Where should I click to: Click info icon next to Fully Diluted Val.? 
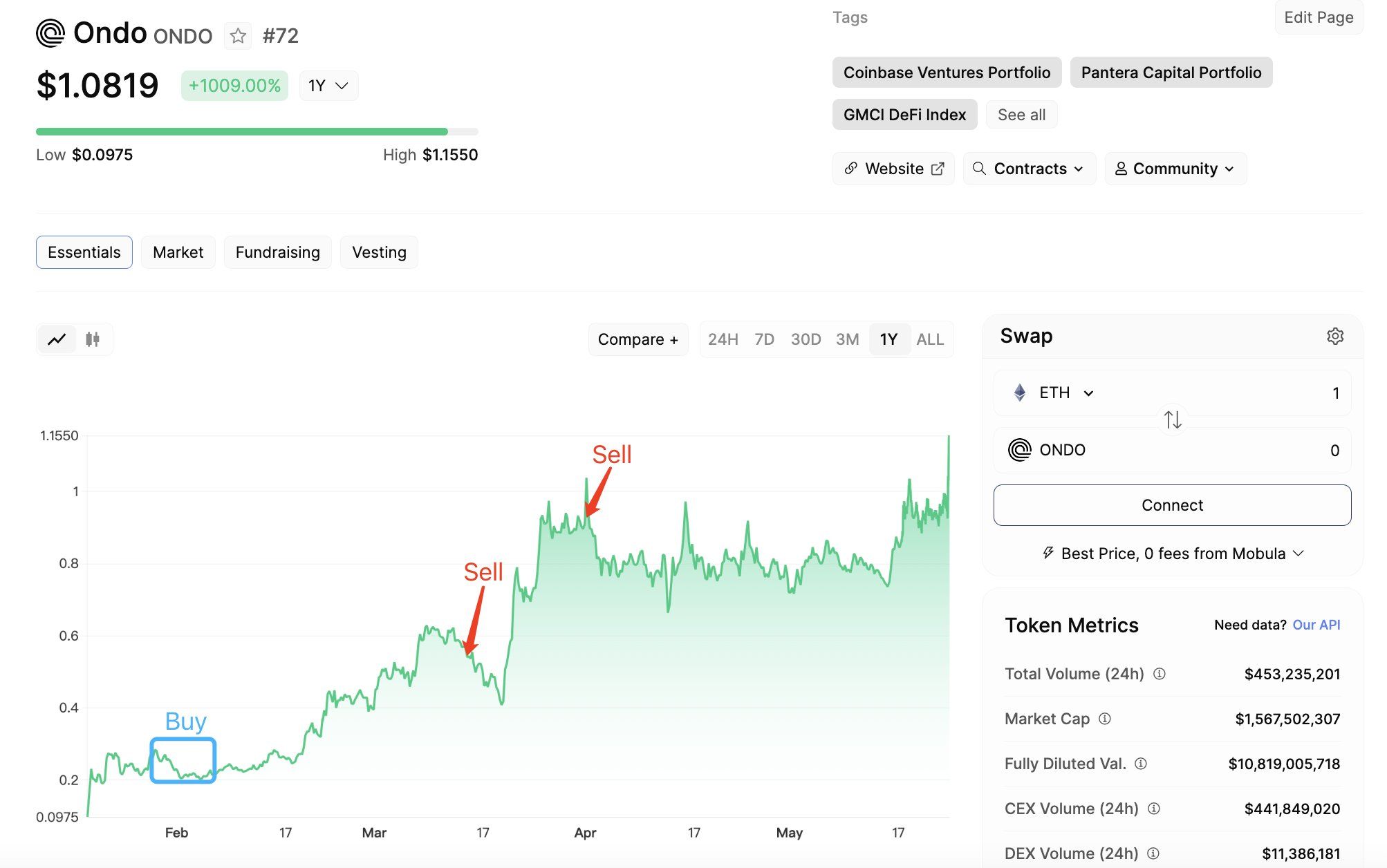click(1141, 764)
